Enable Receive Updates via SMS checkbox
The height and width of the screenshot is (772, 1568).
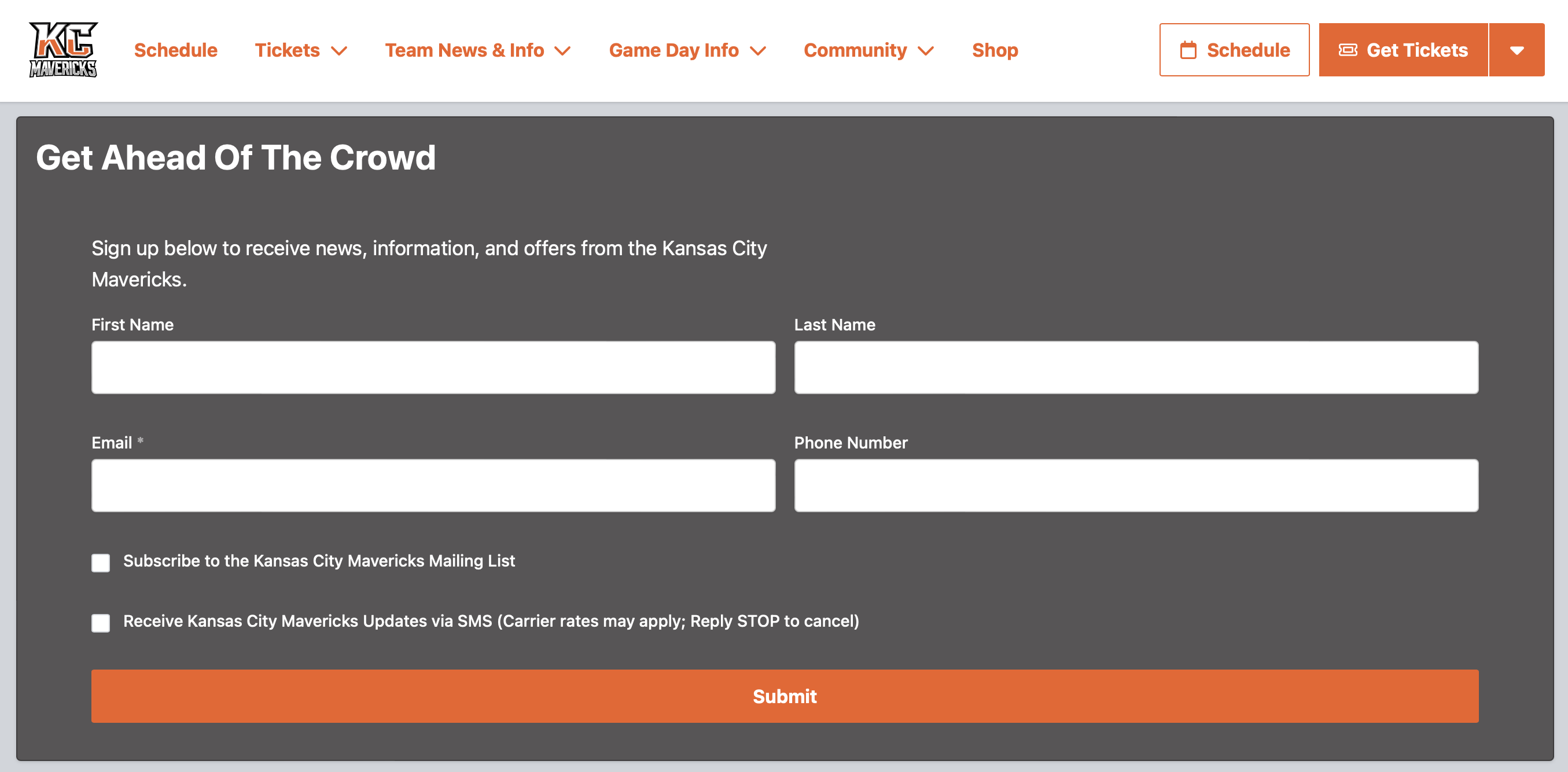click(101, 623)
